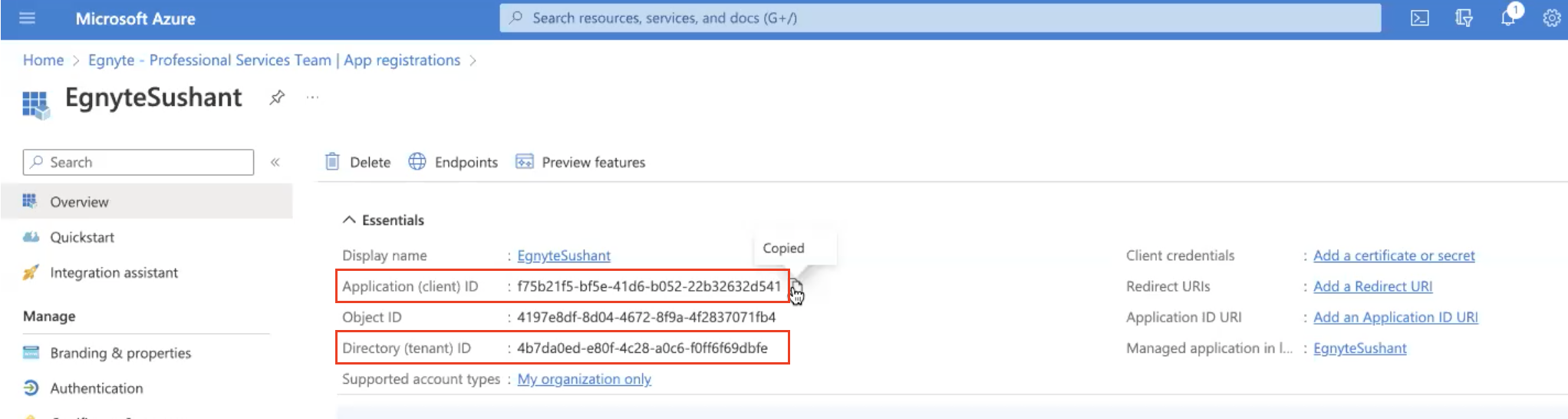Click the Manage section heading
The image size is (1568, 419).
49,316
